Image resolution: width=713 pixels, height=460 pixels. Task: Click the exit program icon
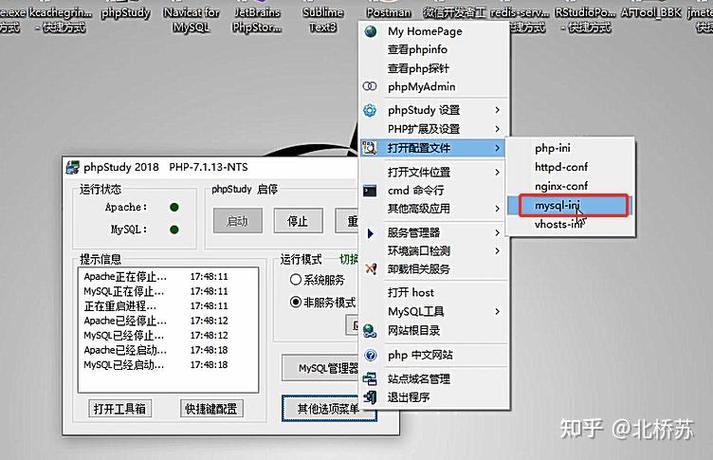click(370, 397)
